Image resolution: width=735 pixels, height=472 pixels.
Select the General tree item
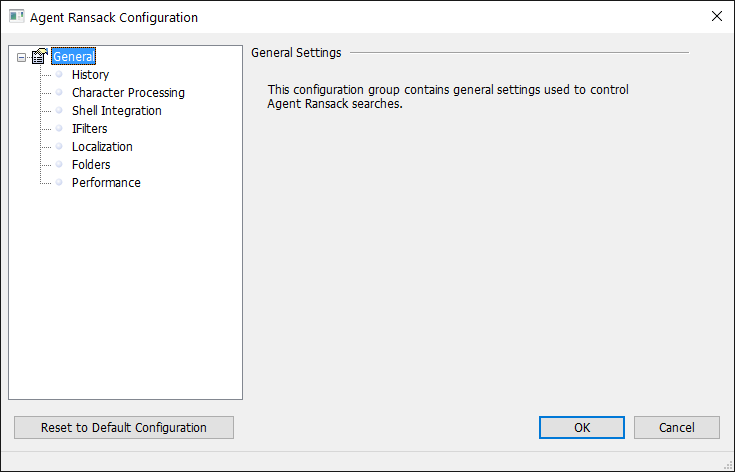[x=73, y=56]
